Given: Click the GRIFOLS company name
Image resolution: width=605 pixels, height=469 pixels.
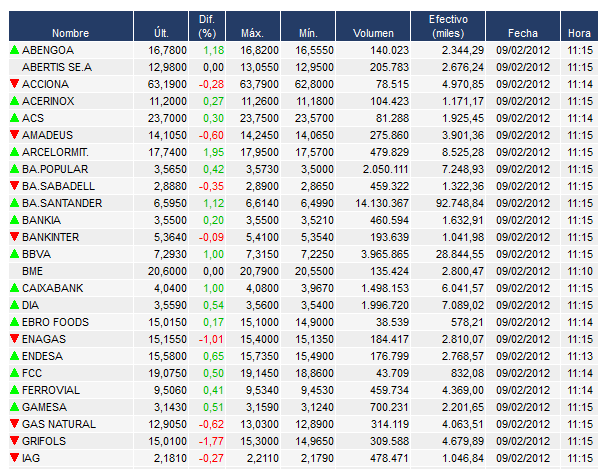Looking at the screenshot, I should (x=44, y=441).
